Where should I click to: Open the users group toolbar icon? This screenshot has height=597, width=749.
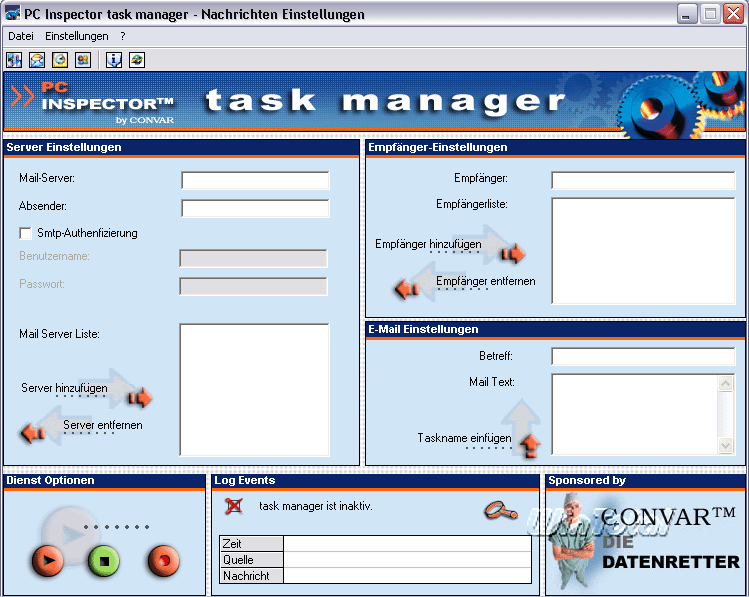click(83, 60)
